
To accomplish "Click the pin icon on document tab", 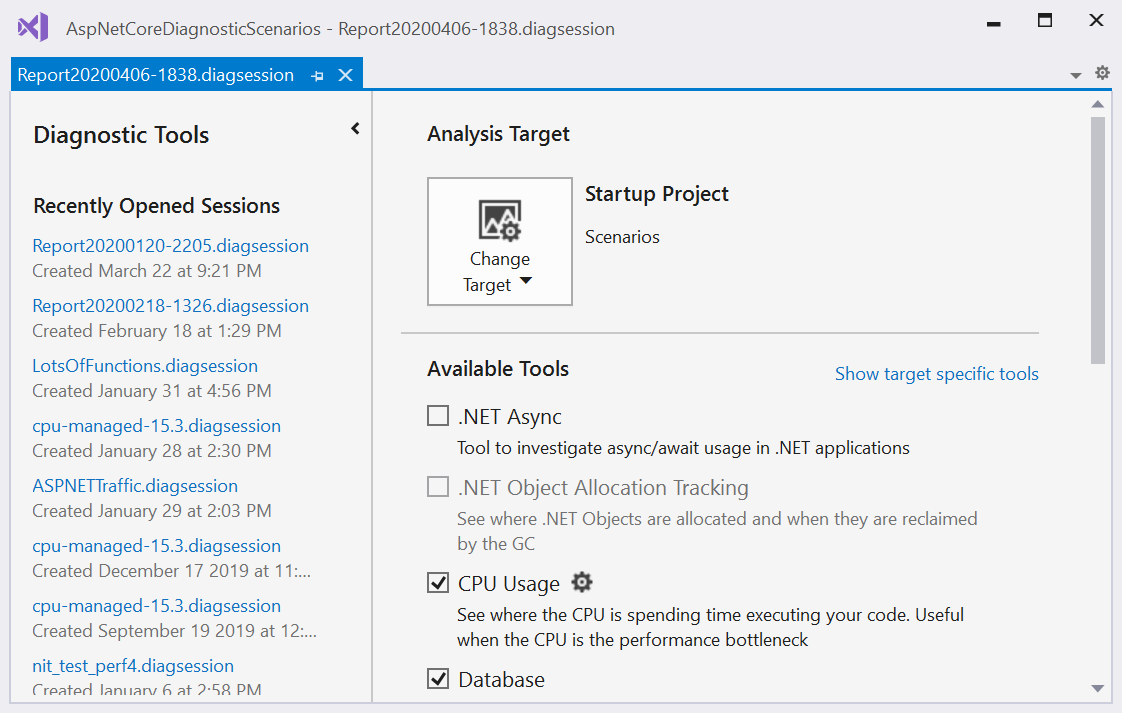I will [x=317, y=76].
